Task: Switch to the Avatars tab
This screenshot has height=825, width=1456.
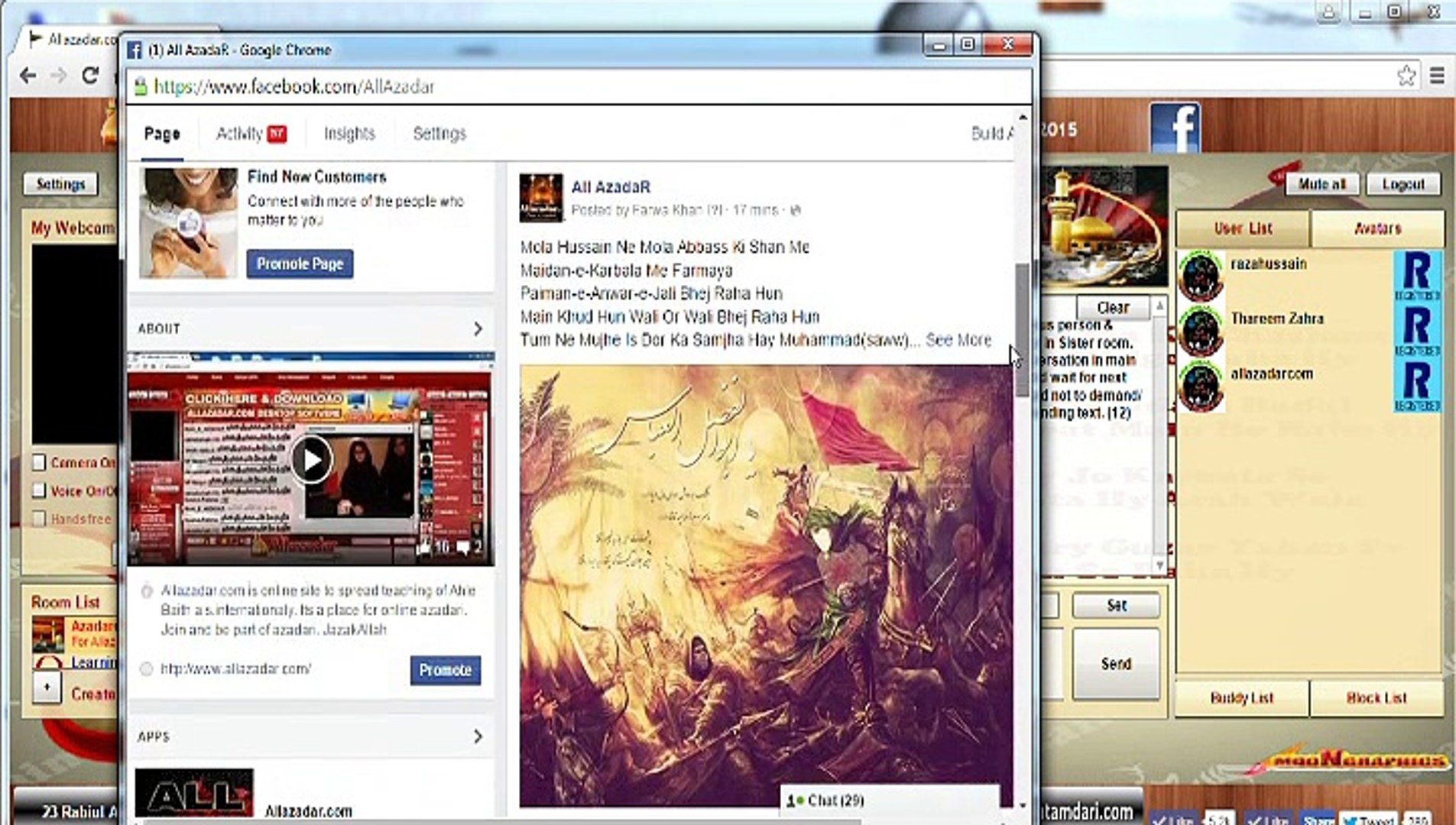Action: pyautogui.click(x=1377, y=228)
